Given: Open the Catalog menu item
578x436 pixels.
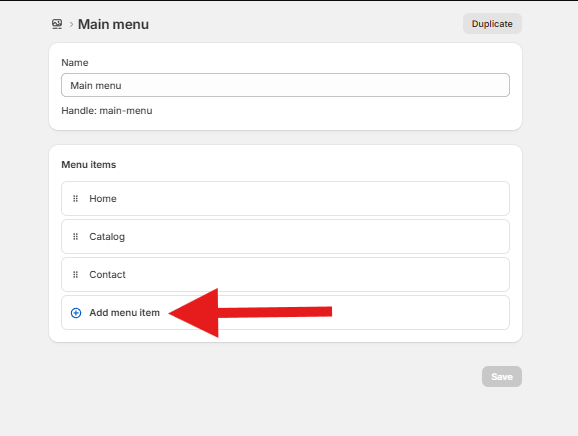Looking at the screenshot, I should point(285,237).
